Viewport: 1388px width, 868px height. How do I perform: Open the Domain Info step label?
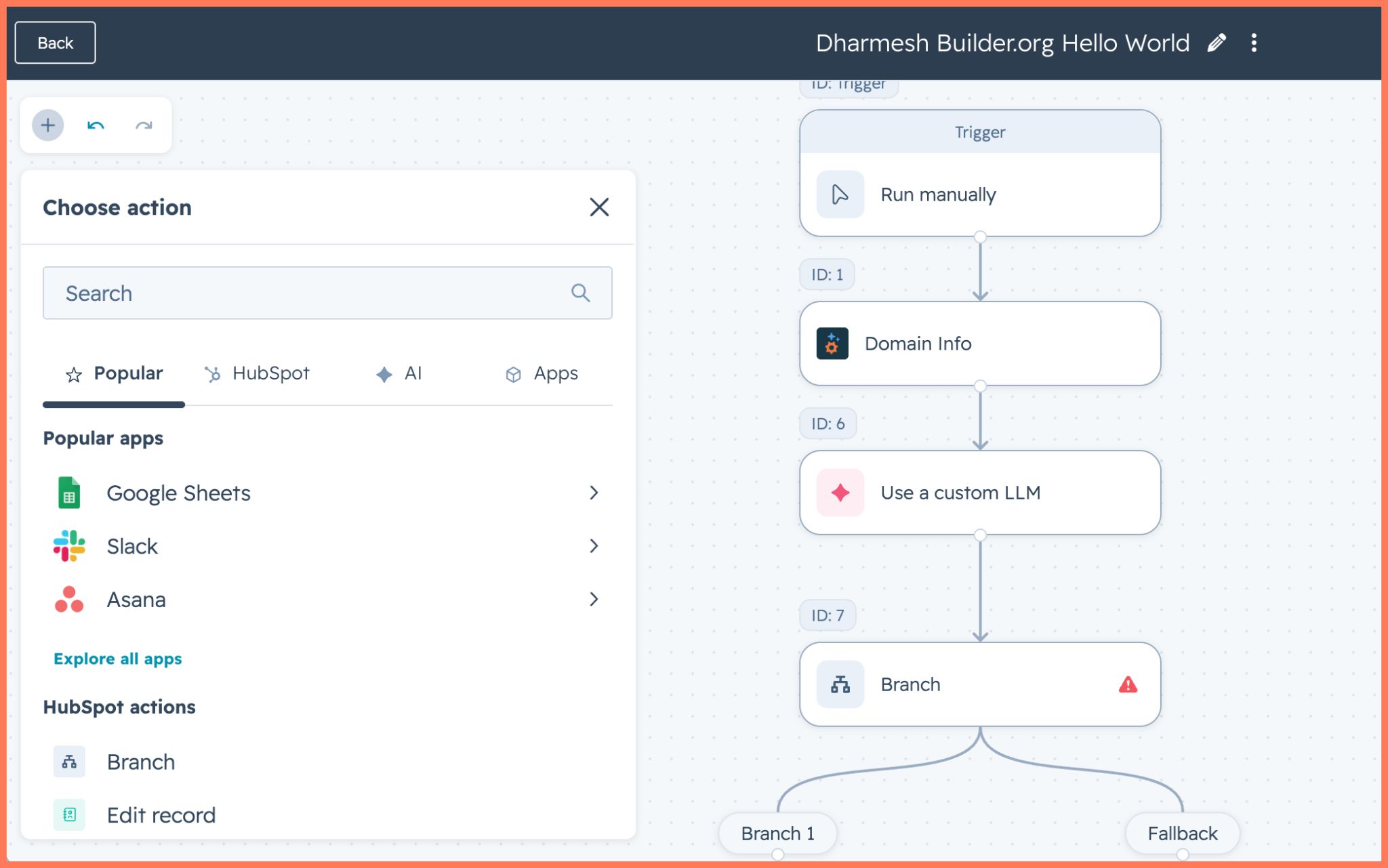tap(918, 344)
